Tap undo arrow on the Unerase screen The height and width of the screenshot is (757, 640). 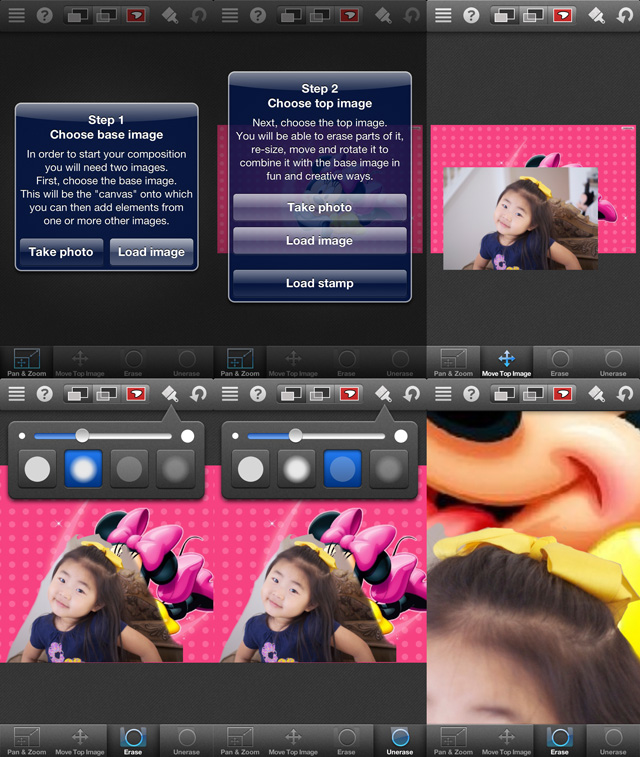(411, 394)
